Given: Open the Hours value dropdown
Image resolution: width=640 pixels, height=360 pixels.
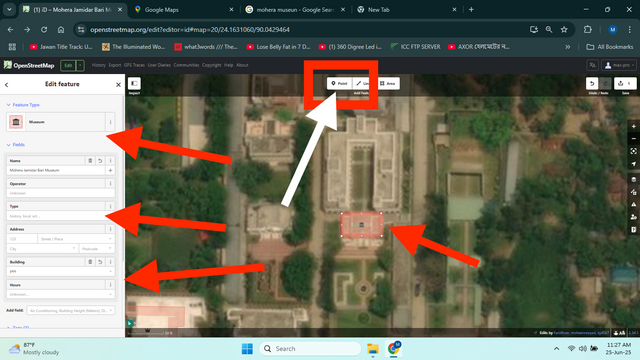Looking at the screenshot, I should pyautogui.click(x=60, y=294).
